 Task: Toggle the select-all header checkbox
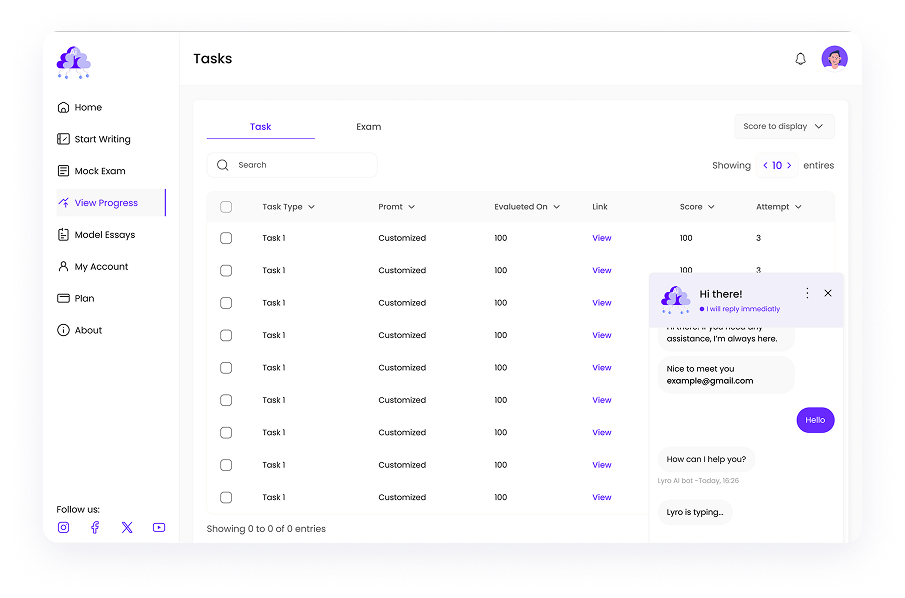pyautogui.click(x=226, y=207)
